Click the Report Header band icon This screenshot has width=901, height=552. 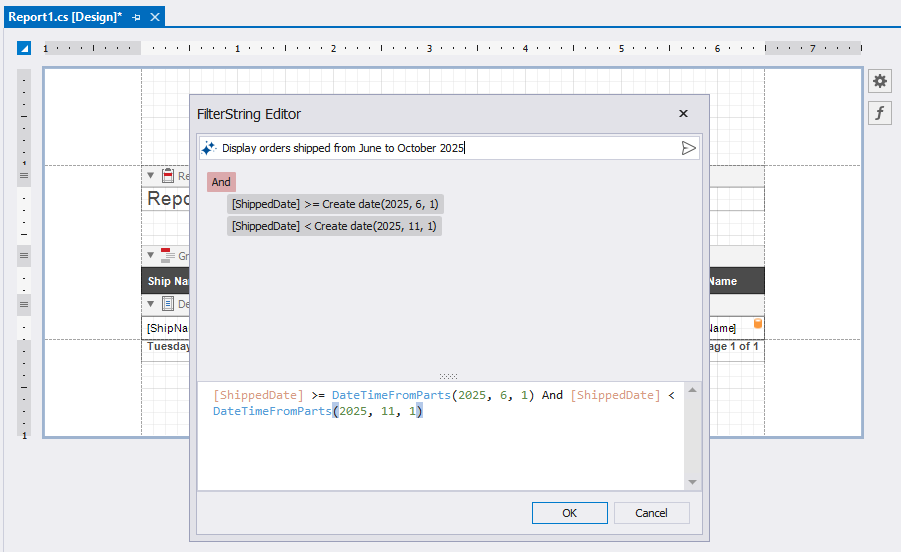pyautogui.click(x=168, y=175)
